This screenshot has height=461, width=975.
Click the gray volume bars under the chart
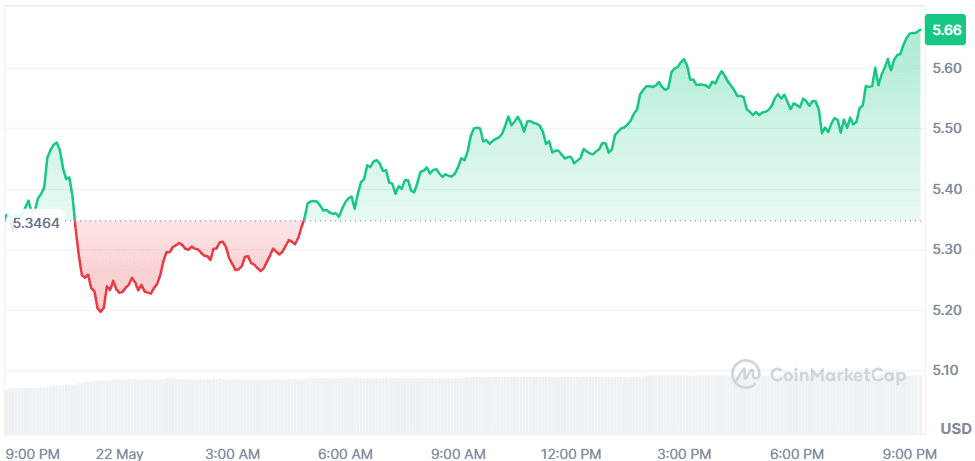pyautogui.click(x=460, y=405)
